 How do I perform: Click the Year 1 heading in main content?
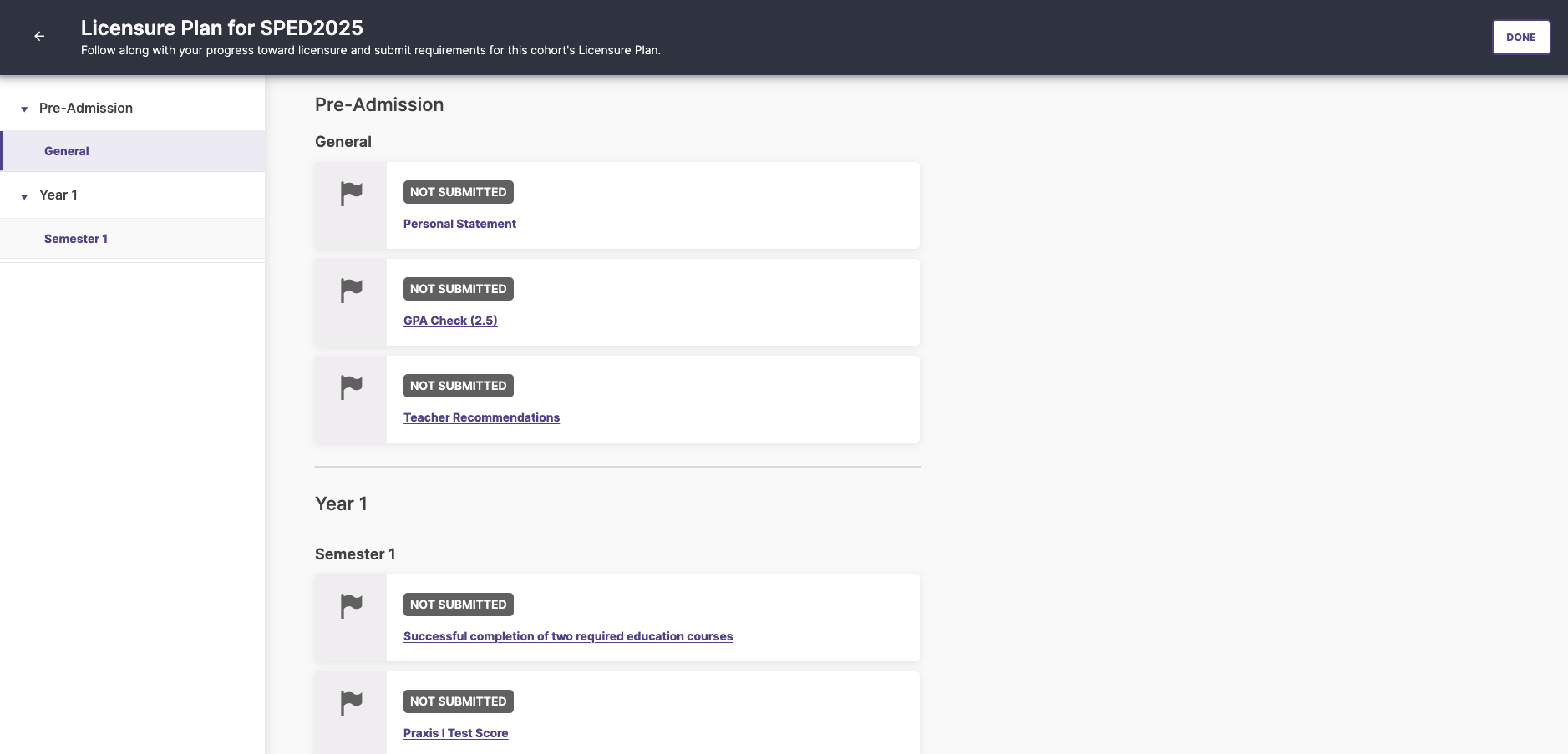[341, 504]
